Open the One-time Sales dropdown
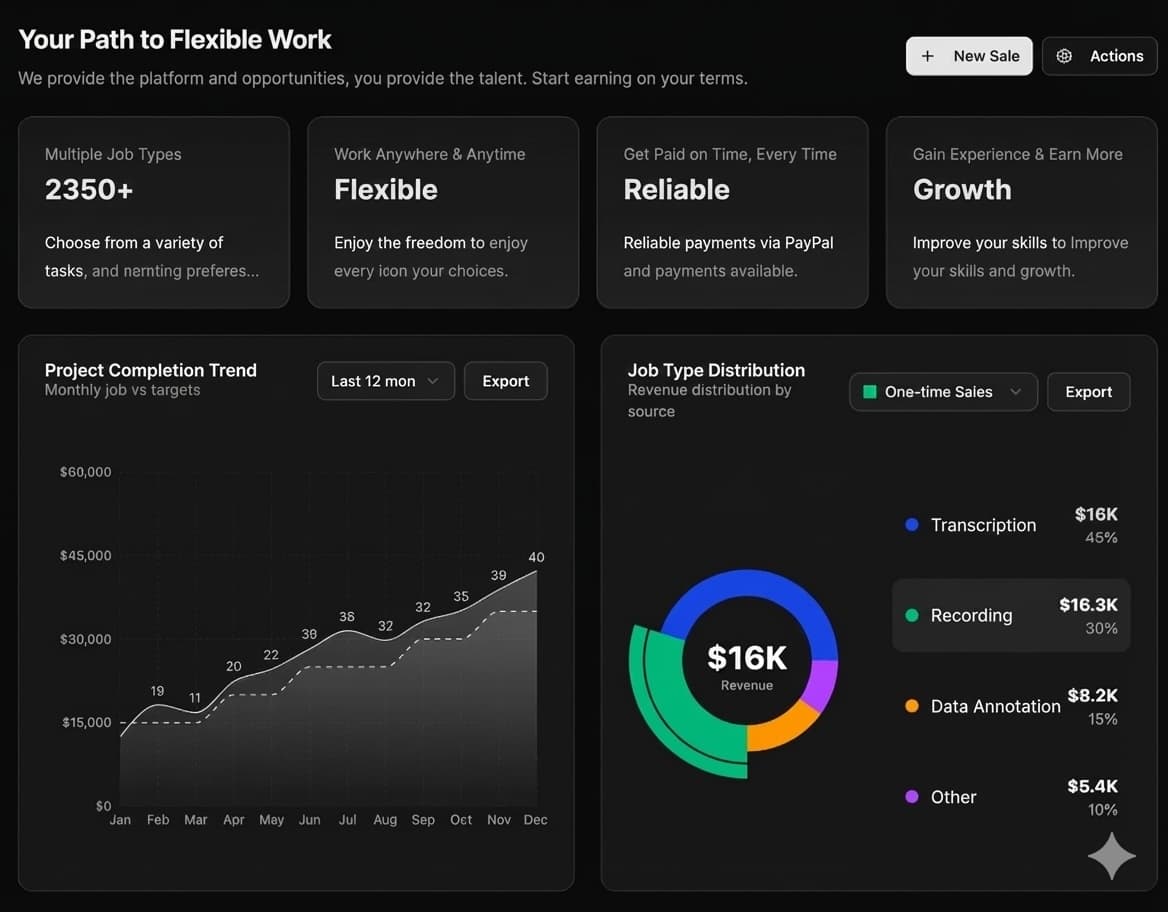This screenshot has width=1168, height=912. click(941, 392)
